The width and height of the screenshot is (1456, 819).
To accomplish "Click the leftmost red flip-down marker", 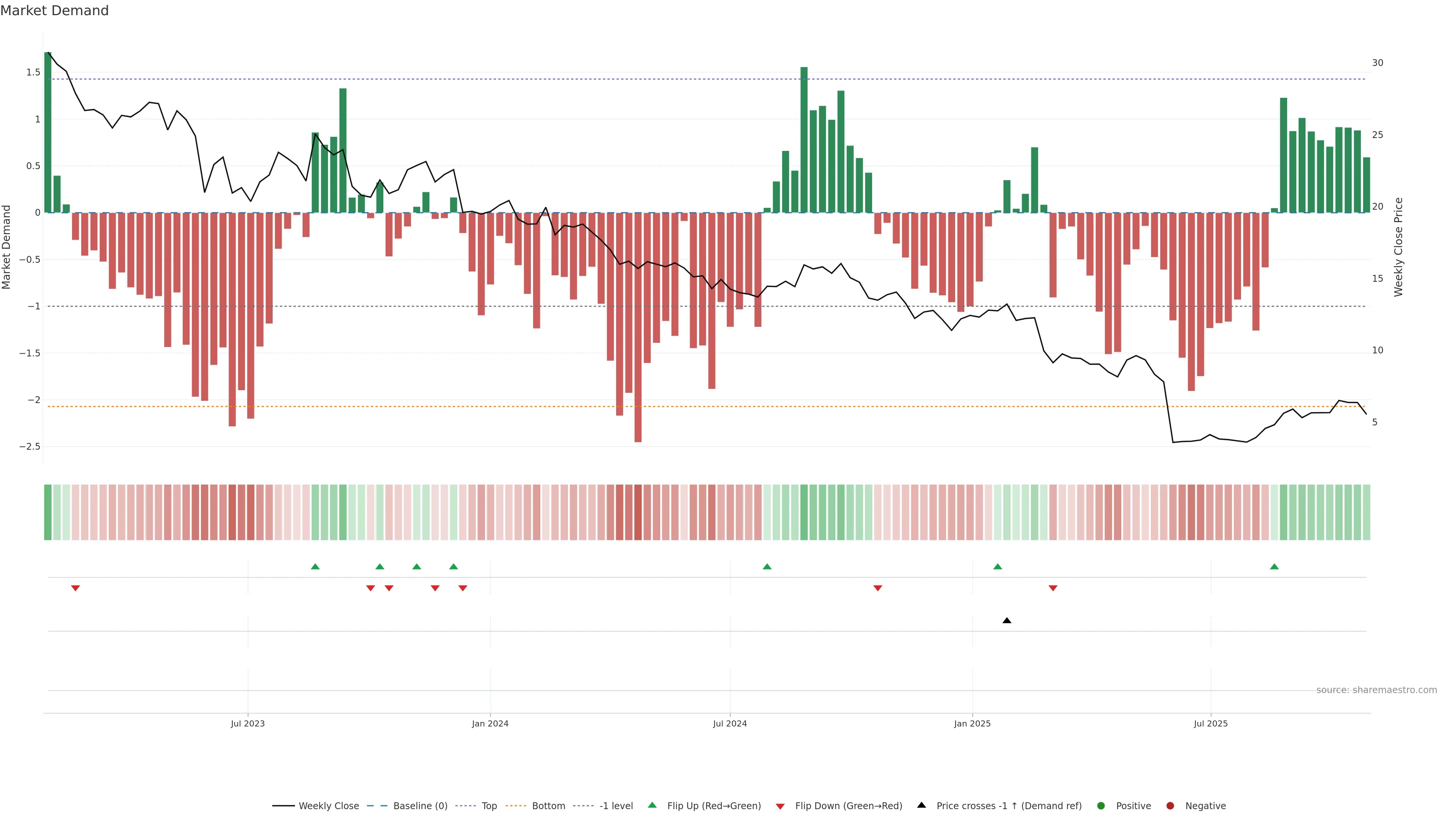I will pyautogui.click(x=75, y=588).
